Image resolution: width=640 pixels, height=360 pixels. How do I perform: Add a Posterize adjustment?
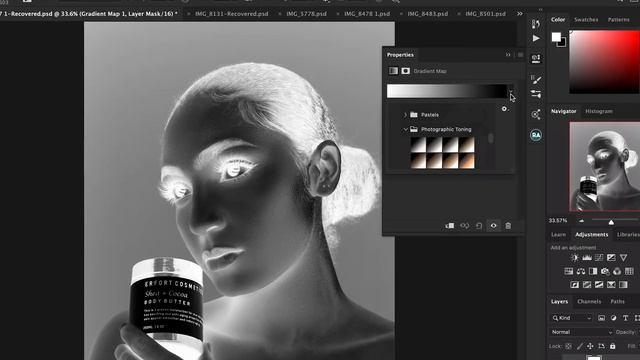click(587, 284)
